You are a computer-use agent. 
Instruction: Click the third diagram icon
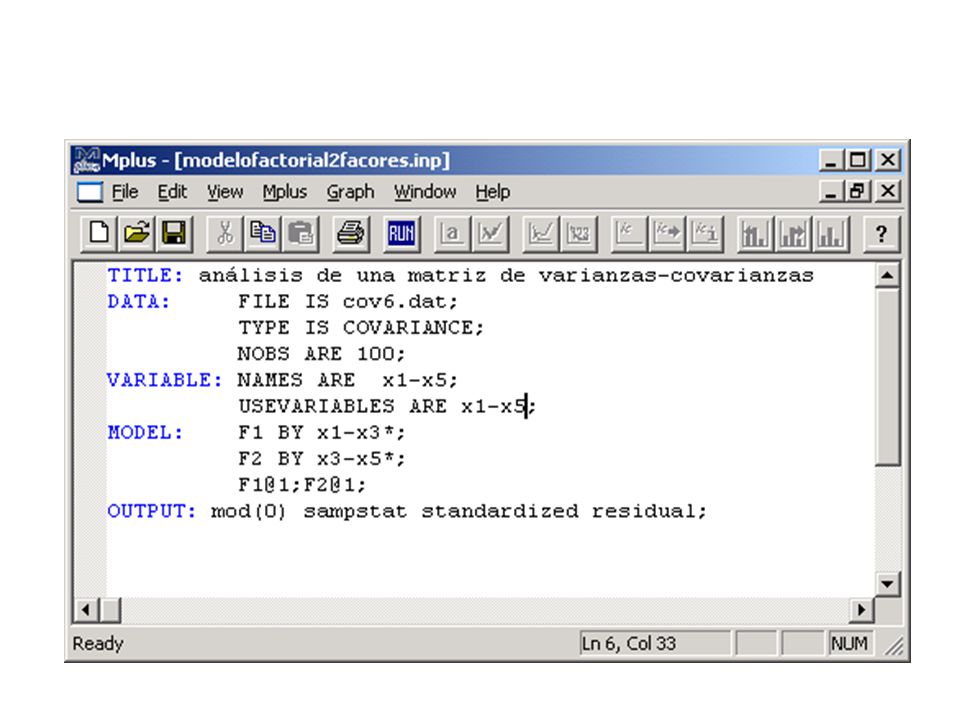point(705,233)
